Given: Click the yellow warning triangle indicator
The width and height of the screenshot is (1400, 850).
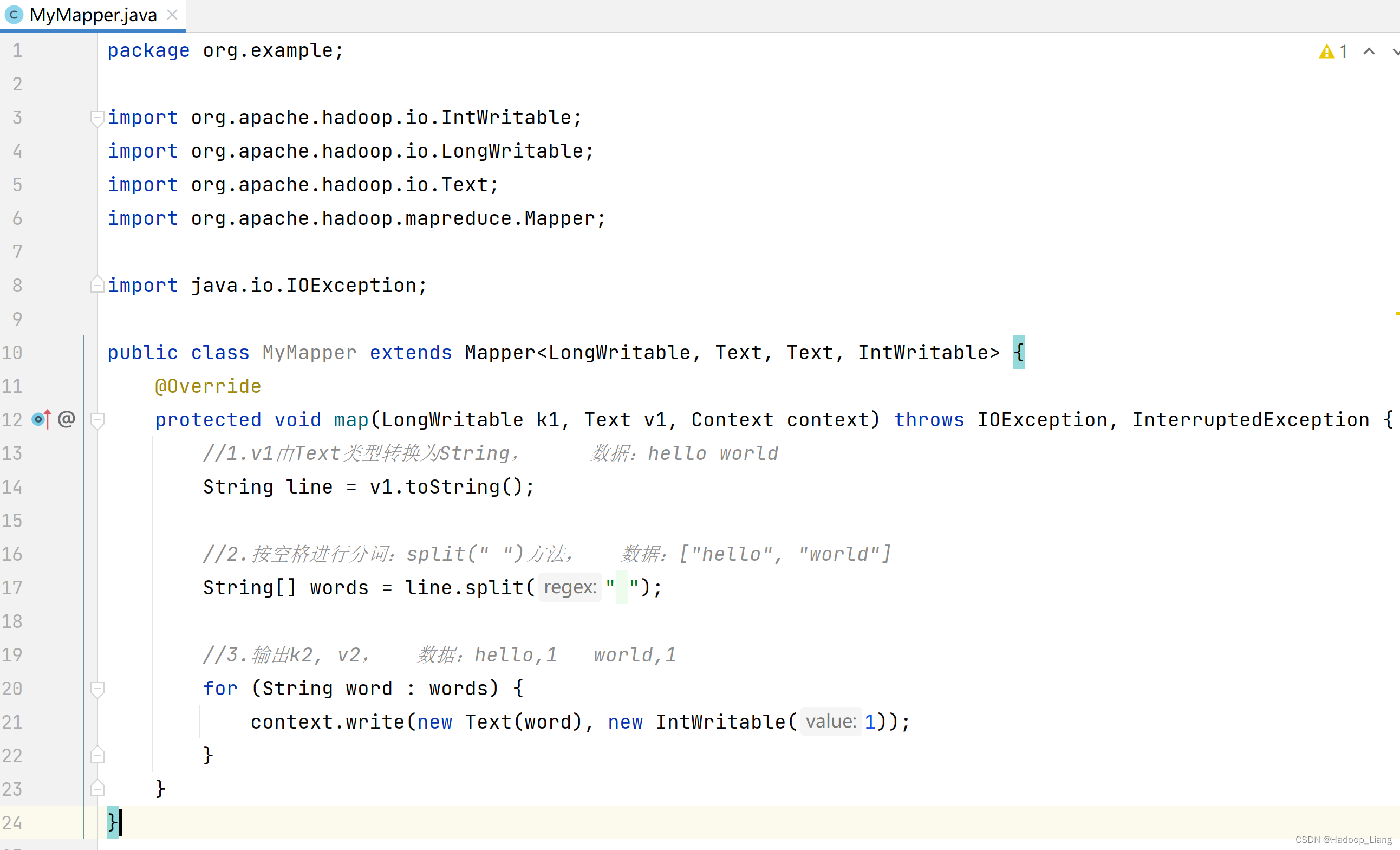Looking at the screenshot, I should pos(1326,51).
